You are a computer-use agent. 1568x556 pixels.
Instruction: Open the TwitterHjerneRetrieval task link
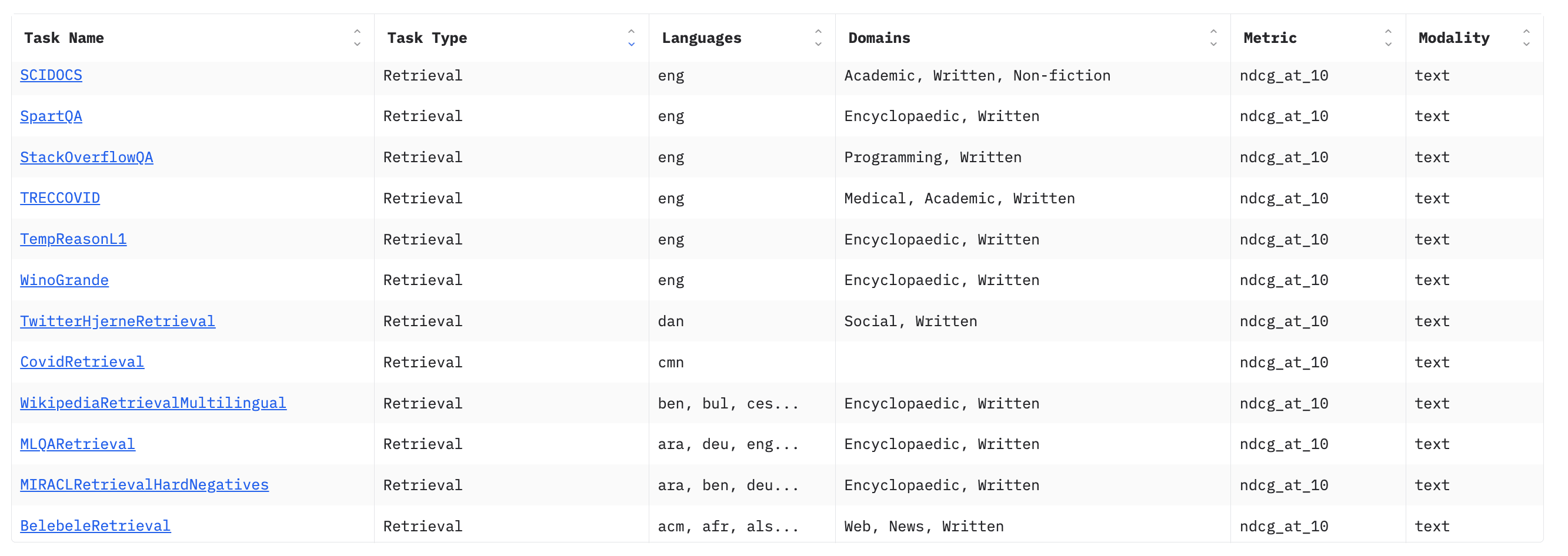coord(118,321)
